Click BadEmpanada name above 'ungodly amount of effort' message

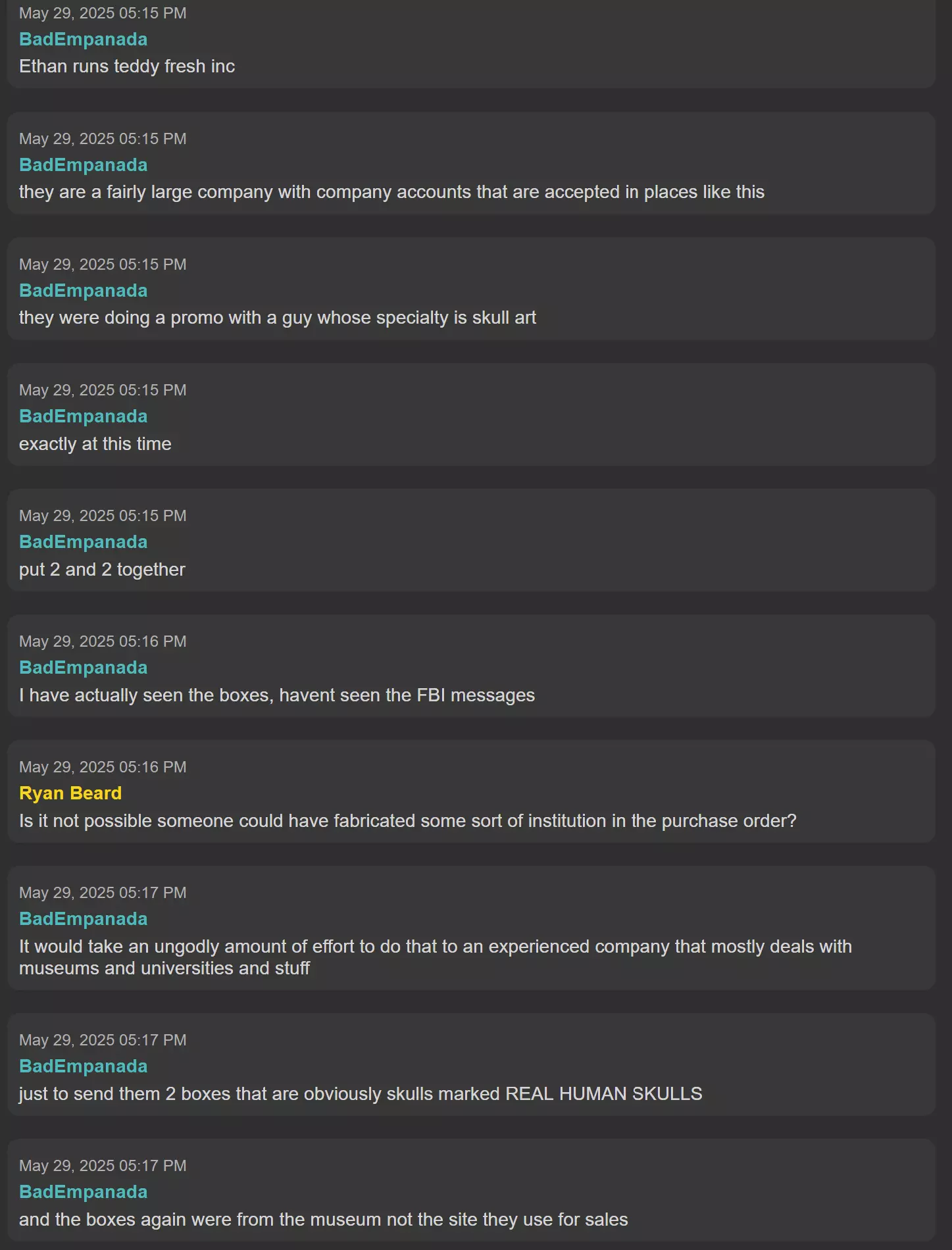83,919
